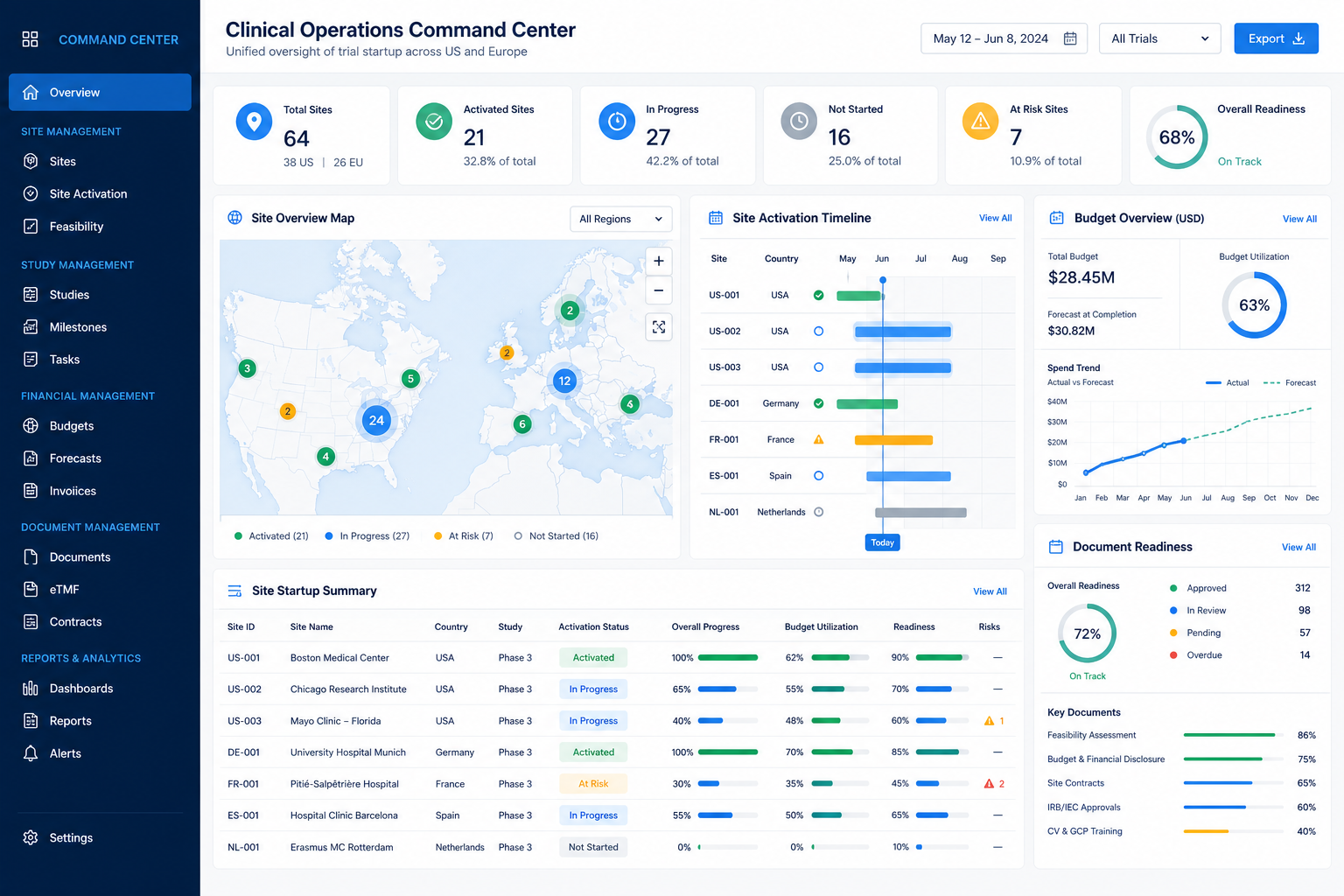Toggle Actual series in Spend Trend legend
This screenshot has height=896, width=1344.
tap(1228, 383)
